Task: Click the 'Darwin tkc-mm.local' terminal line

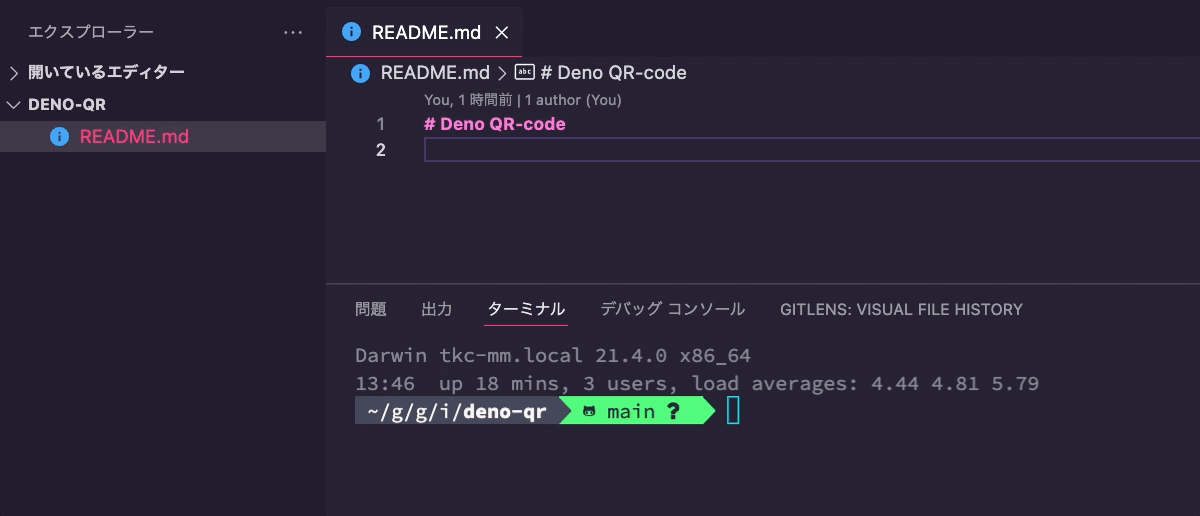Action: pos(553,356)
